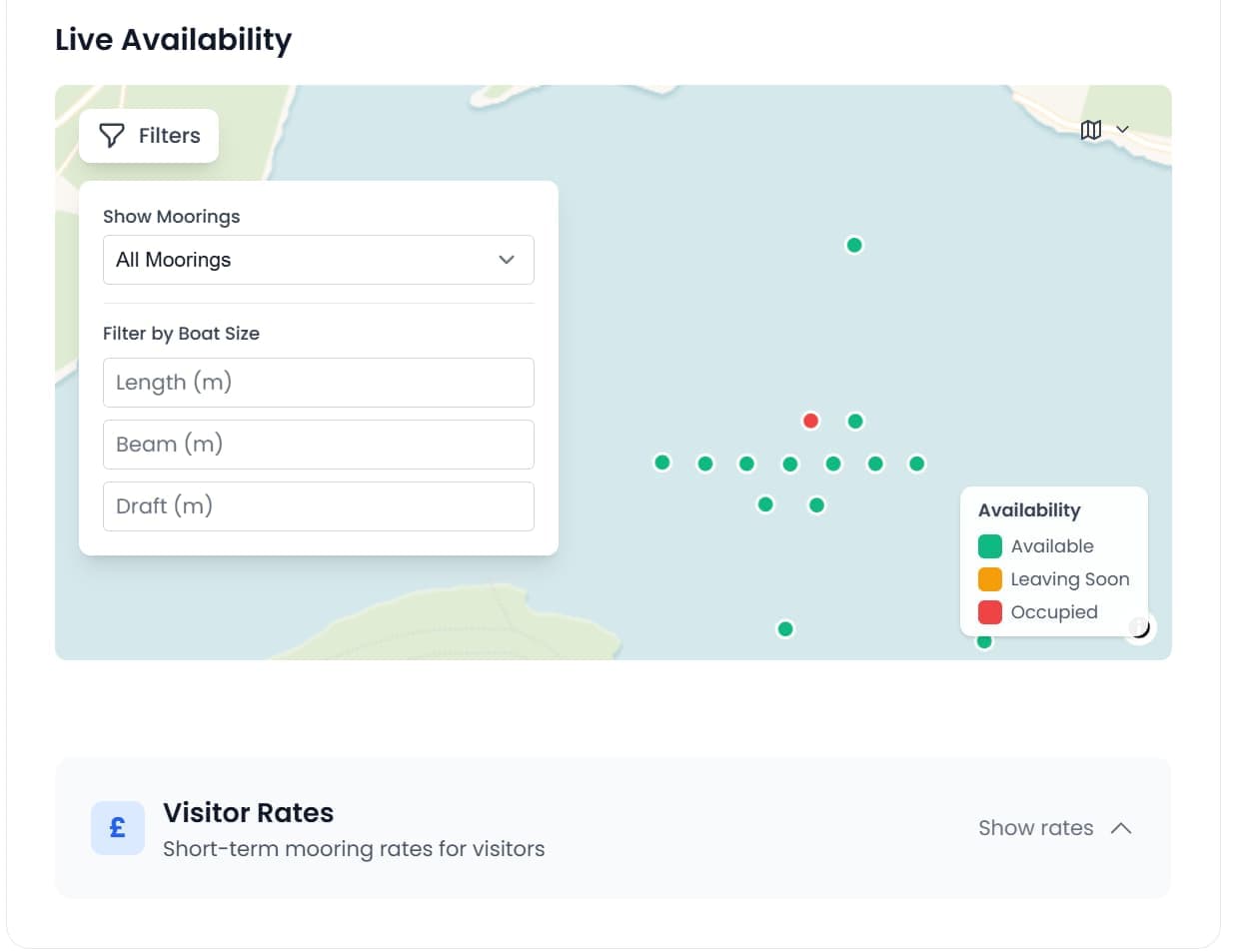Image resolution: width=1238 pixels, height=952 pixels.
Task: Collapse the Show rates section
Action: pos(1121,827)
